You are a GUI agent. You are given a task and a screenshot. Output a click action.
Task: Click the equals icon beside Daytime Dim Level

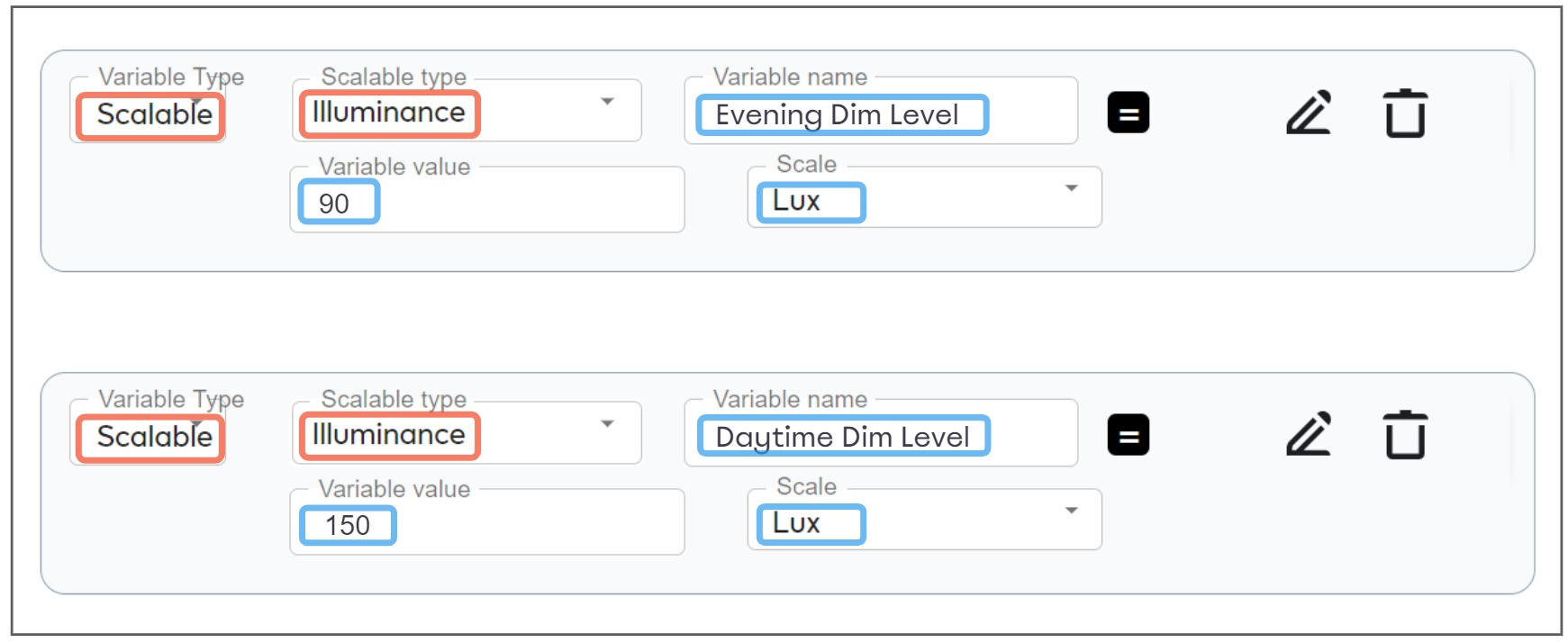tap(1128, 435)
